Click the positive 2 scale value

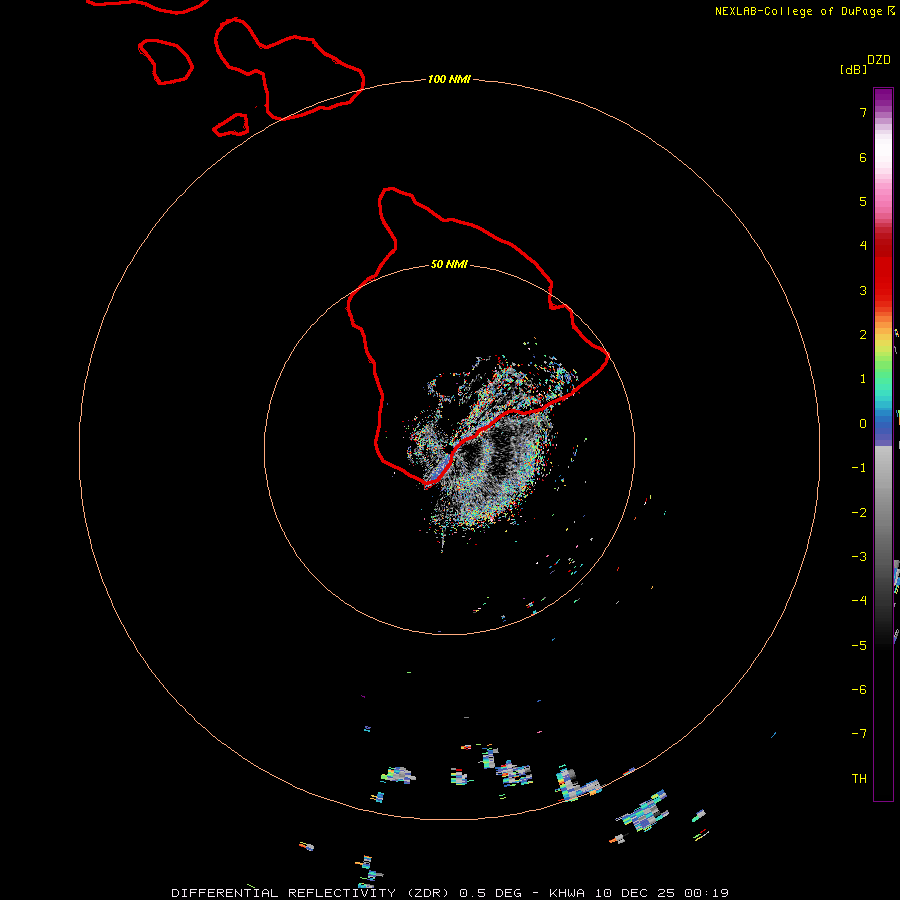[x=863, y=335]
